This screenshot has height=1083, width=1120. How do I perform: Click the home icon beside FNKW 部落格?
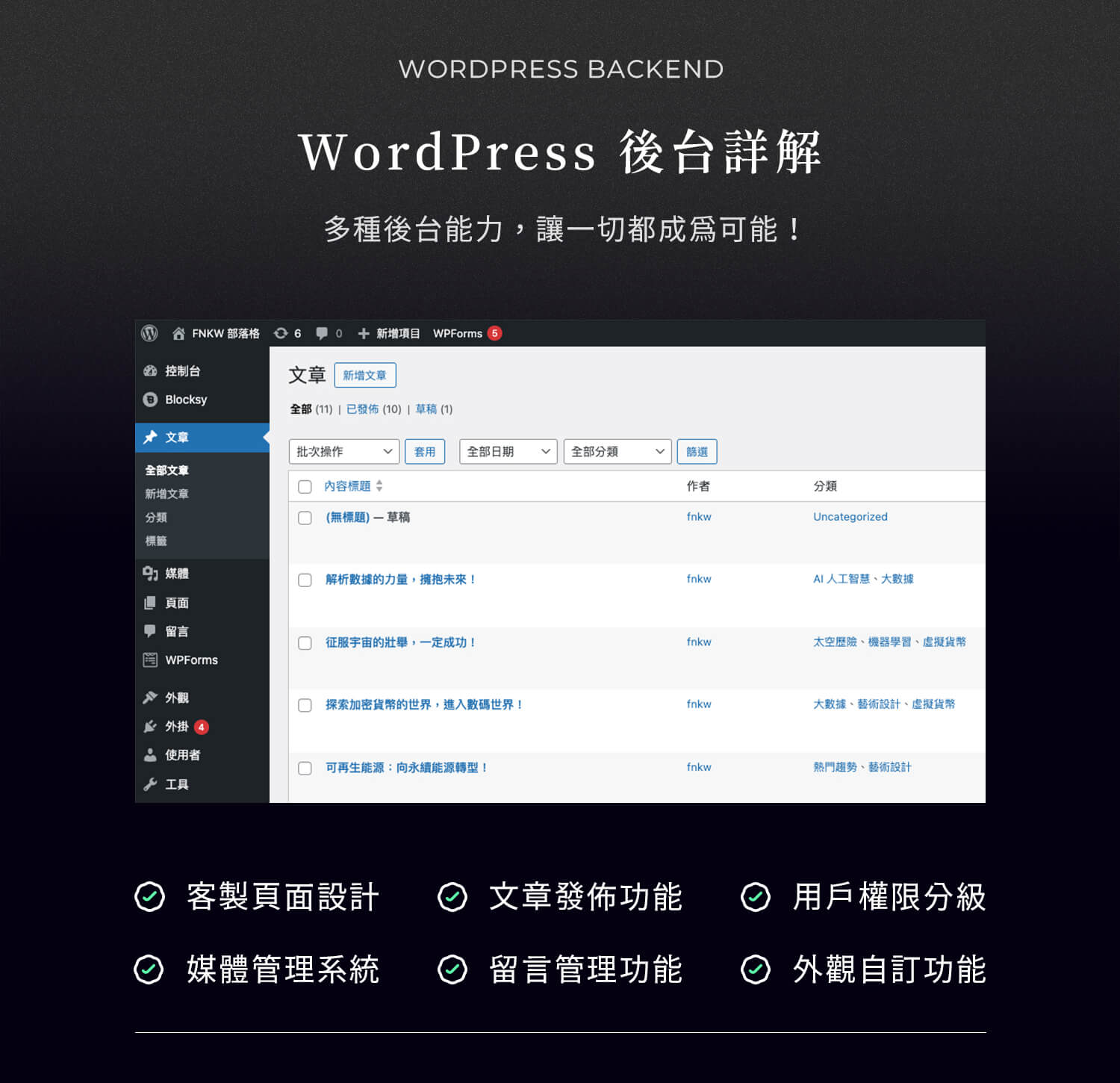click(x=178, y=333)
